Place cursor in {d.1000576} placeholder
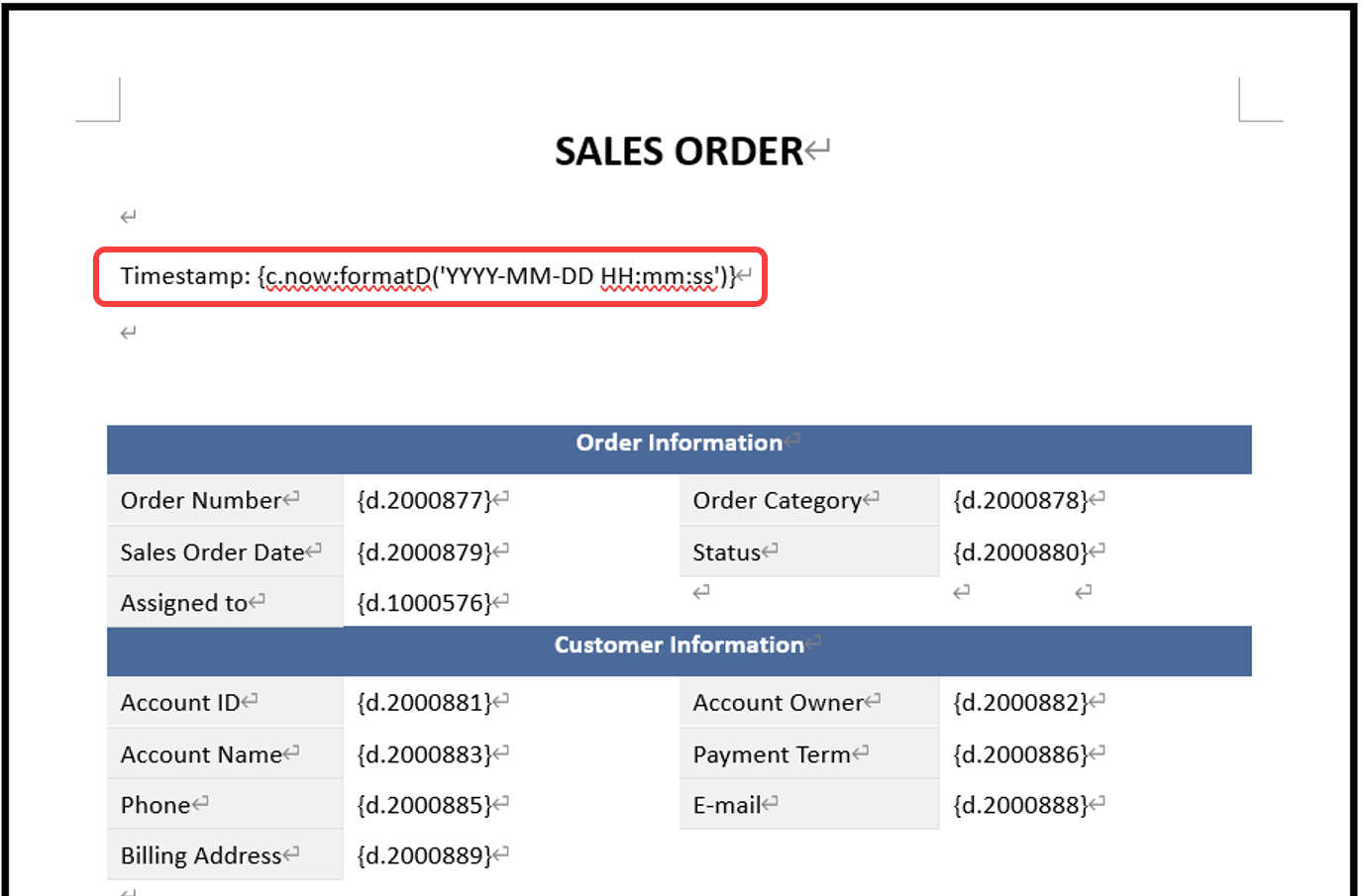The height and width of the screenshot is (896, 1364). (424, 603)
